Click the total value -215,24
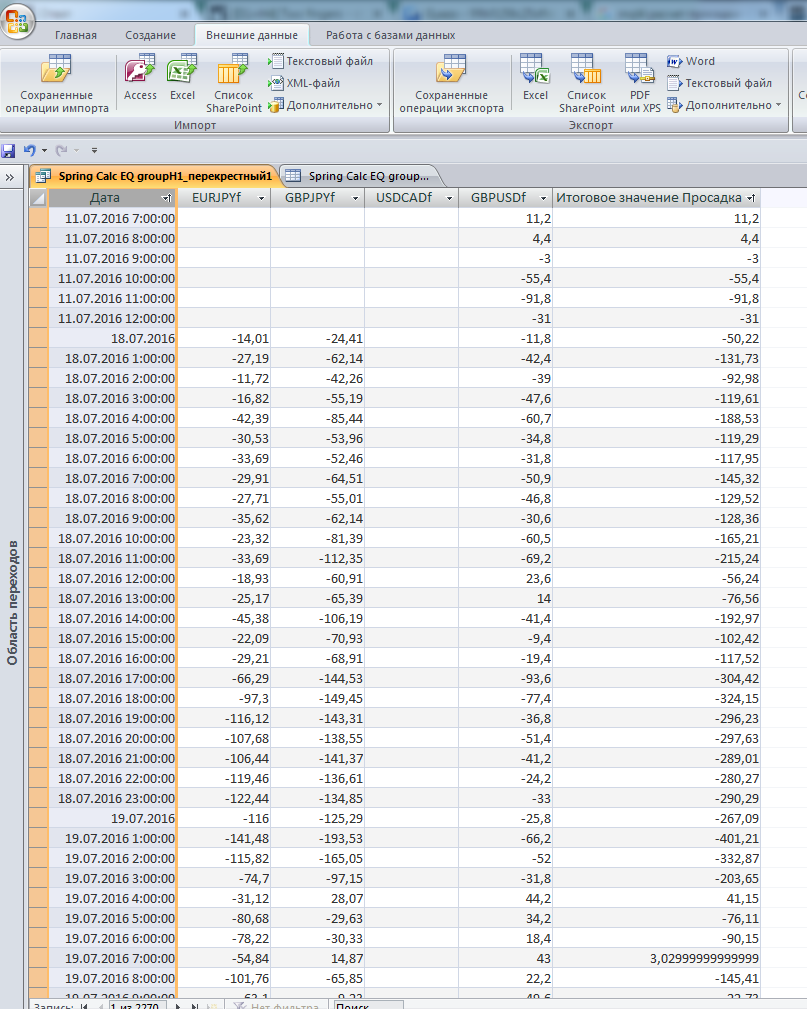807x1009 pixels. pos(656,559)
